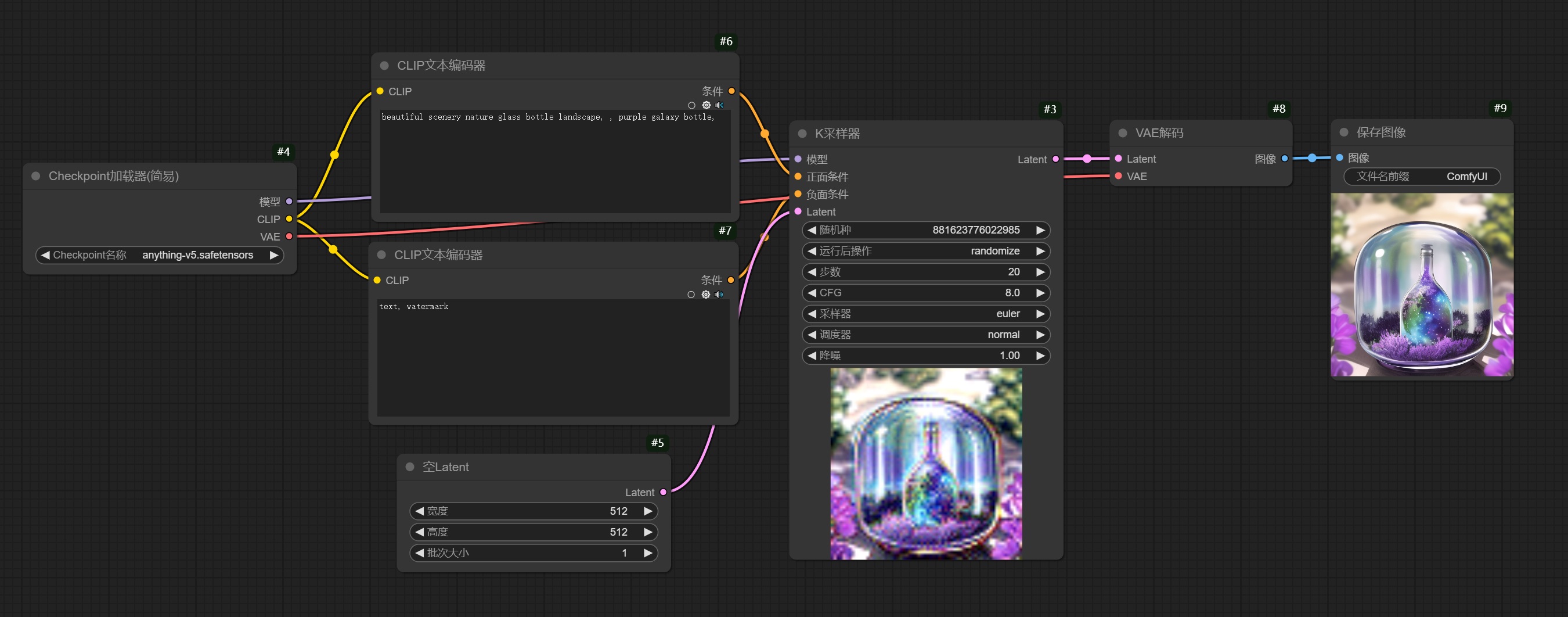Open the 采样器 euler dropdown

[925, 314]
